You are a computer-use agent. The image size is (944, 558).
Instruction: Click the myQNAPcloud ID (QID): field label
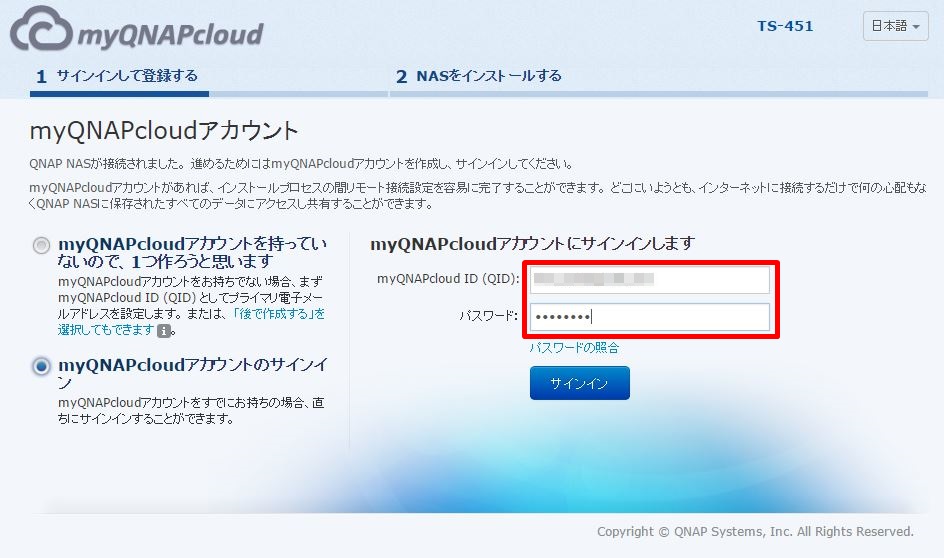point(448,279)
